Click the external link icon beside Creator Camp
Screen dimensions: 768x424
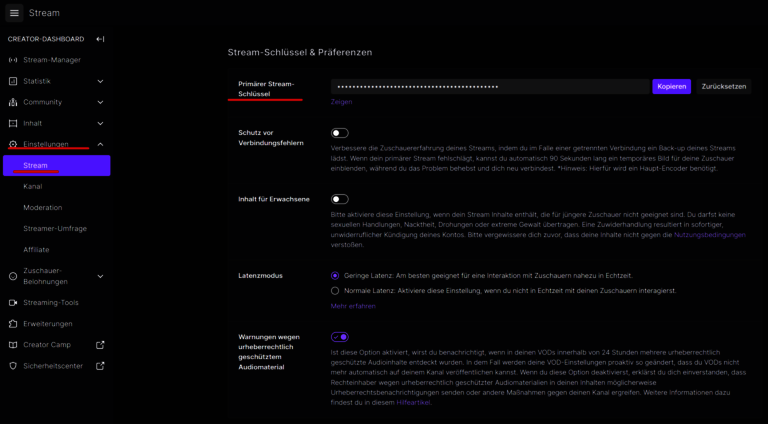(x=100, y=345)
